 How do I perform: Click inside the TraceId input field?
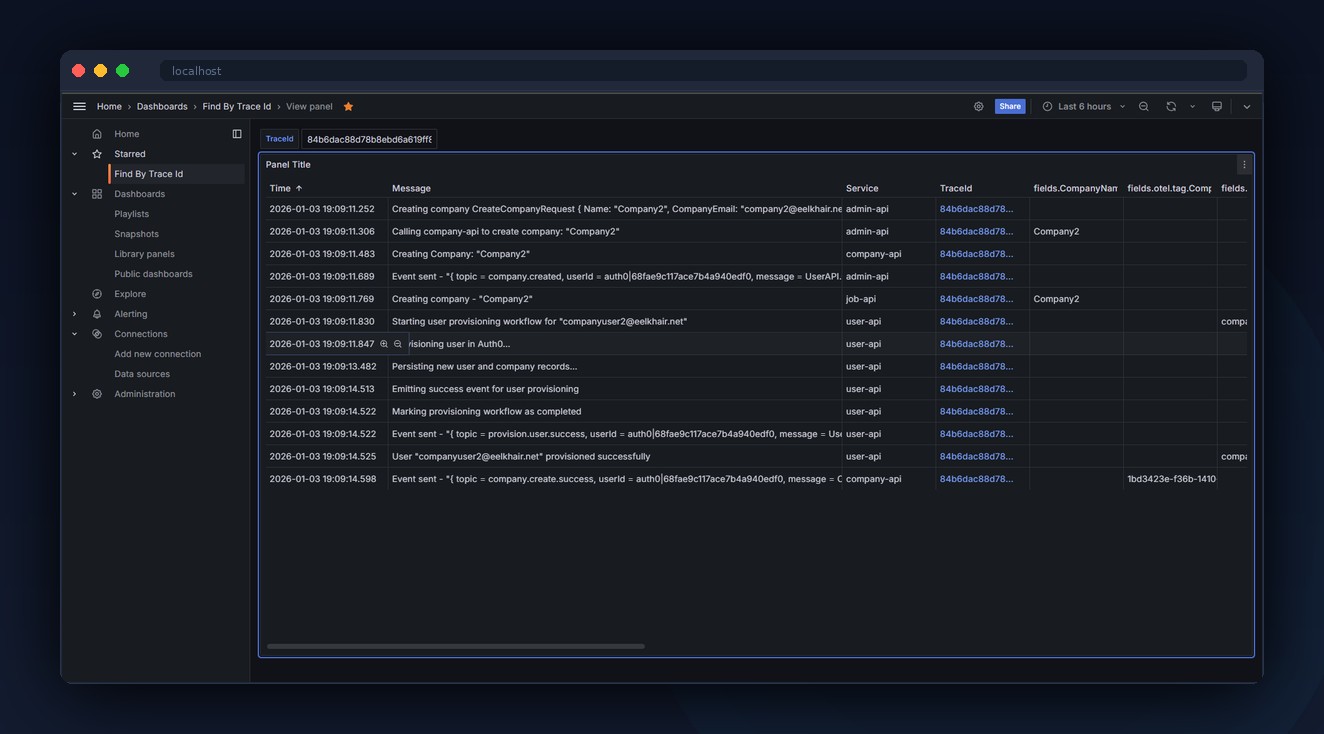370,138
